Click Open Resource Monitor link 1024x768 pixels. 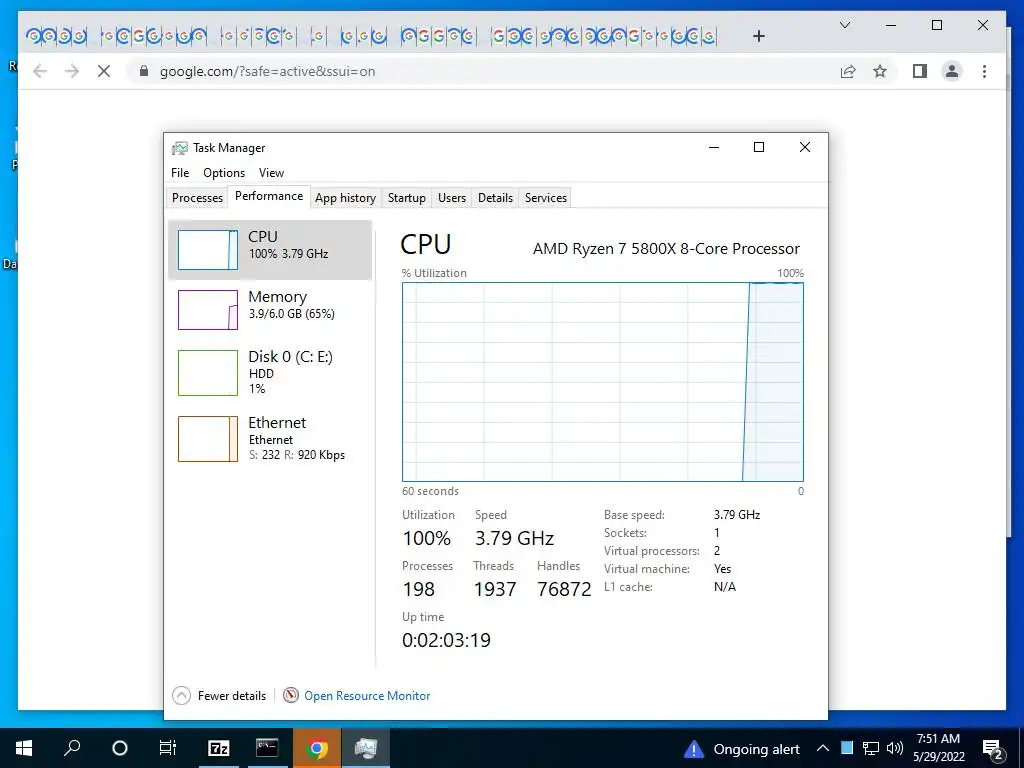pyautogui.click(x=367, y=696)
